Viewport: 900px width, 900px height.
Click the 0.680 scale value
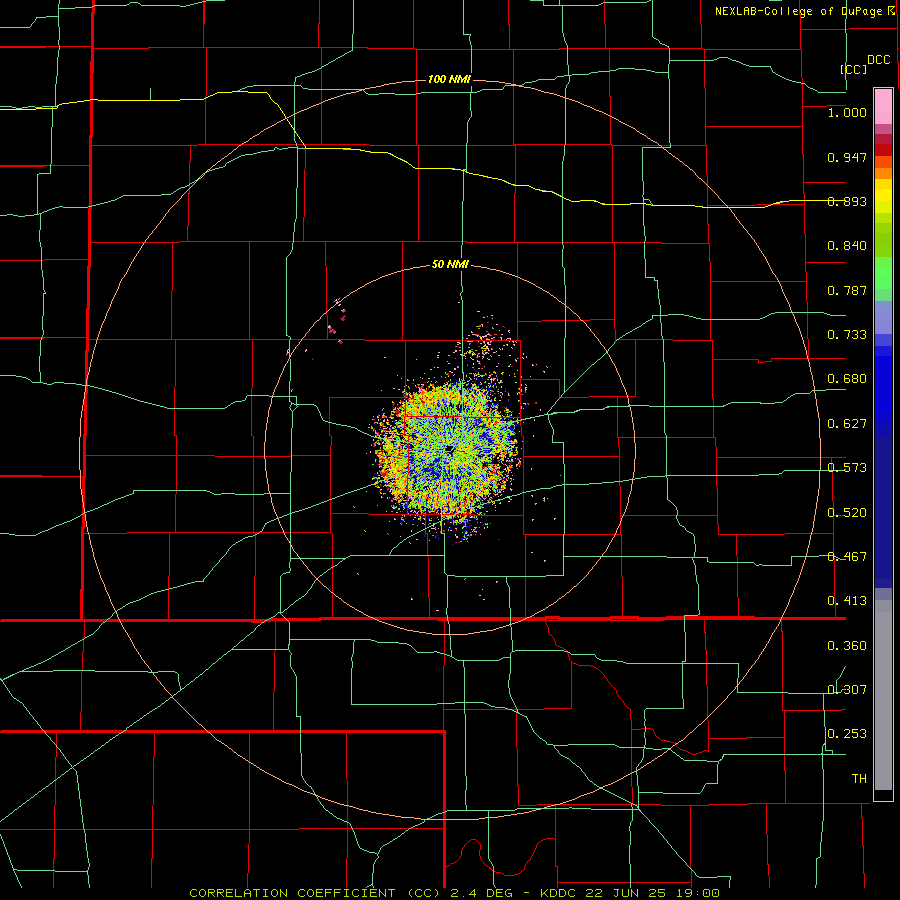847,379
